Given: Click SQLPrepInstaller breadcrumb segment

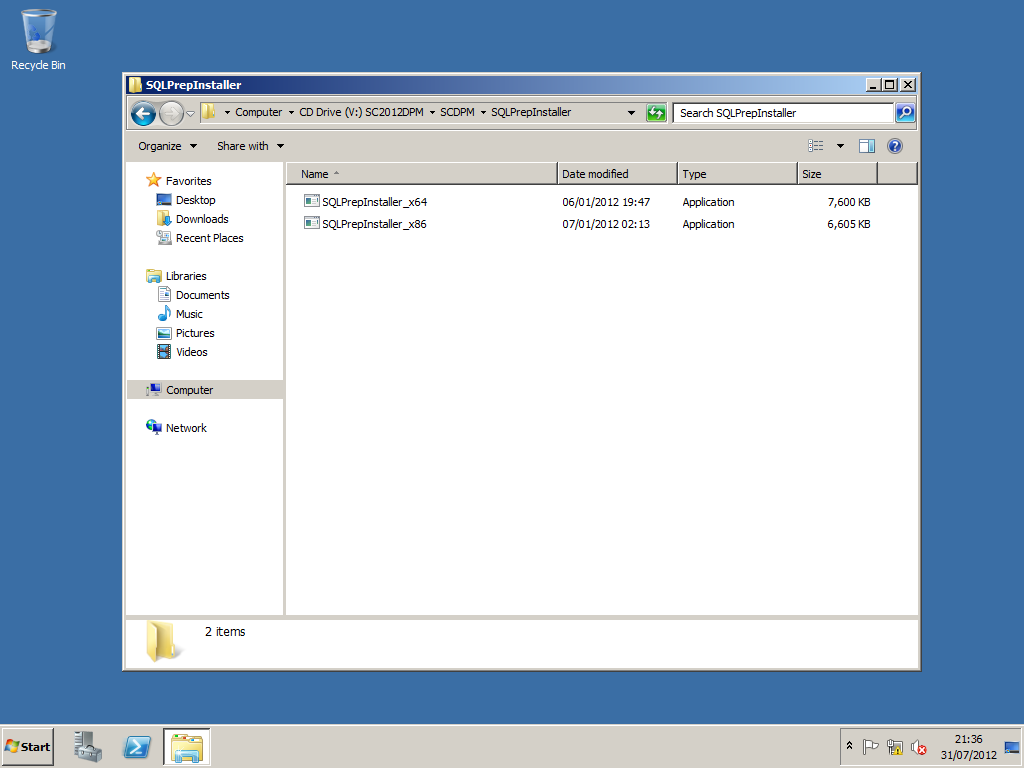Looking at the screenshot, I should pyautogui.click(x=531, y=112).
